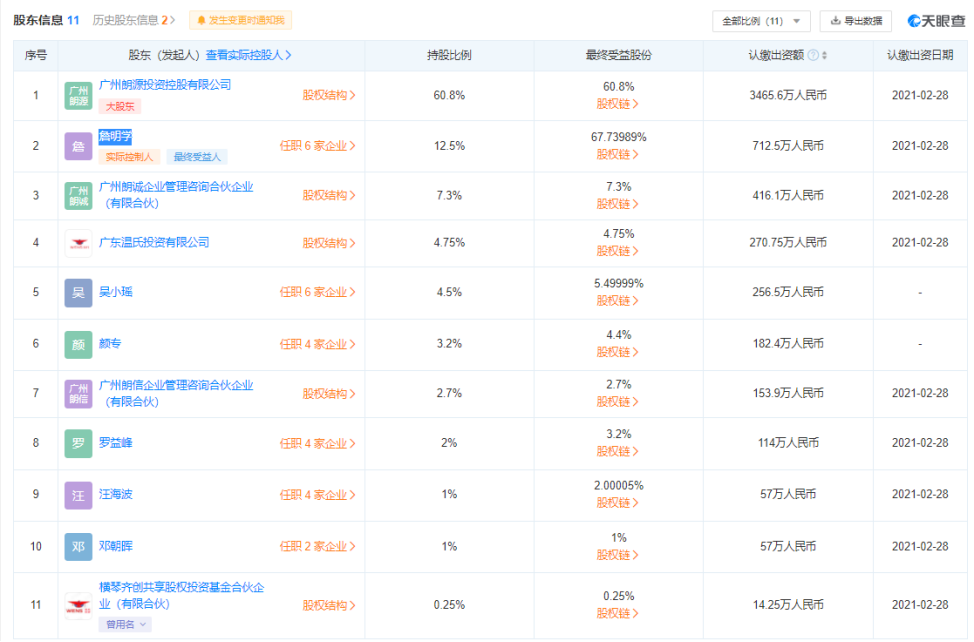
Task: Open 股权链 under 4.4%
Action: point(617,353)
